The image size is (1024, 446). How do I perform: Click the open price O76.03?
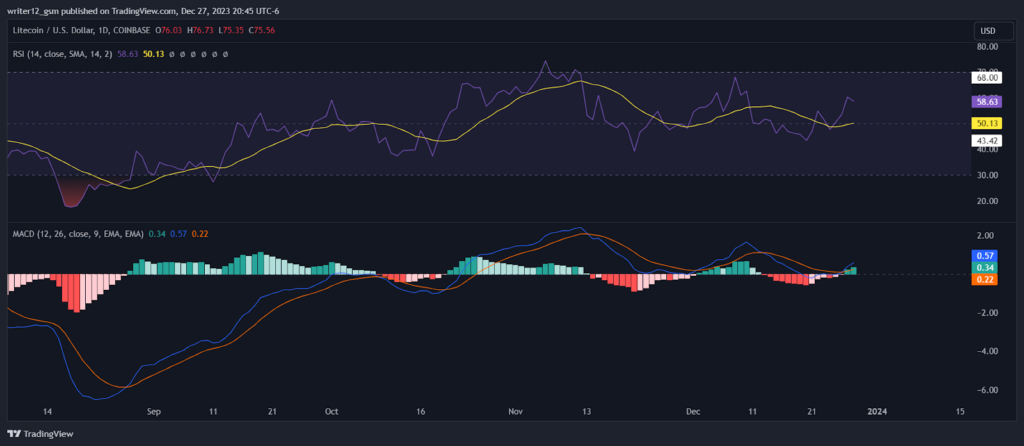pos(169,30)
